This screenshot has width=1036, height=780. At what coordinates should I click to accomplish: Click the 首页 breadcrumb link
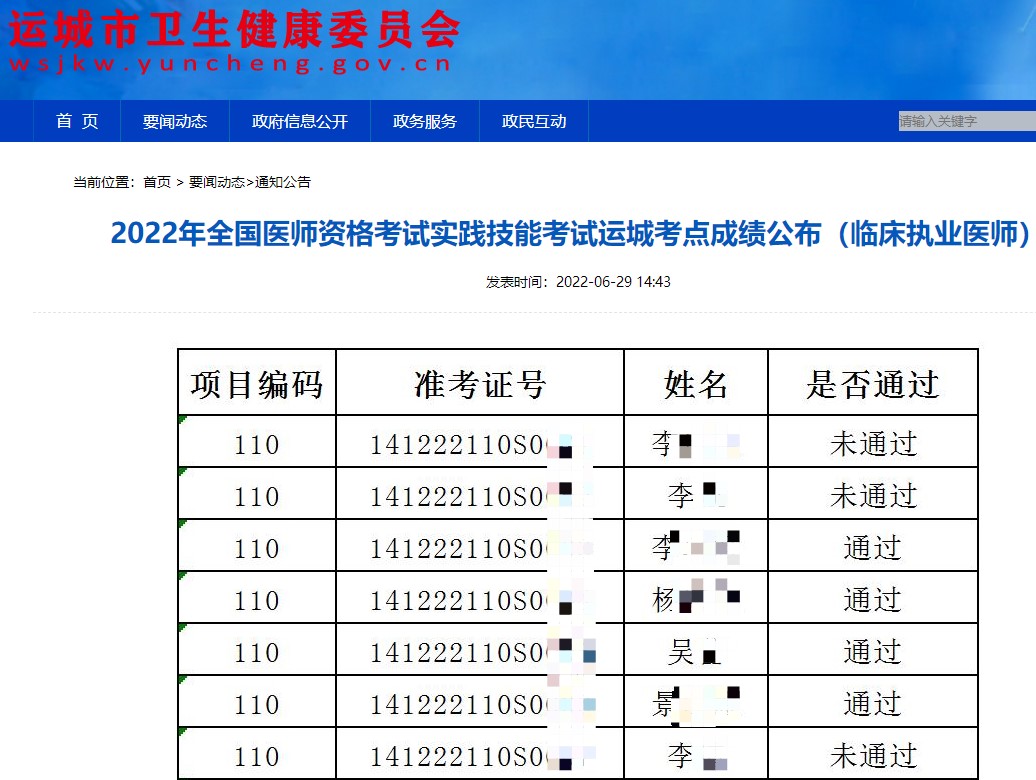coord(157,182)
